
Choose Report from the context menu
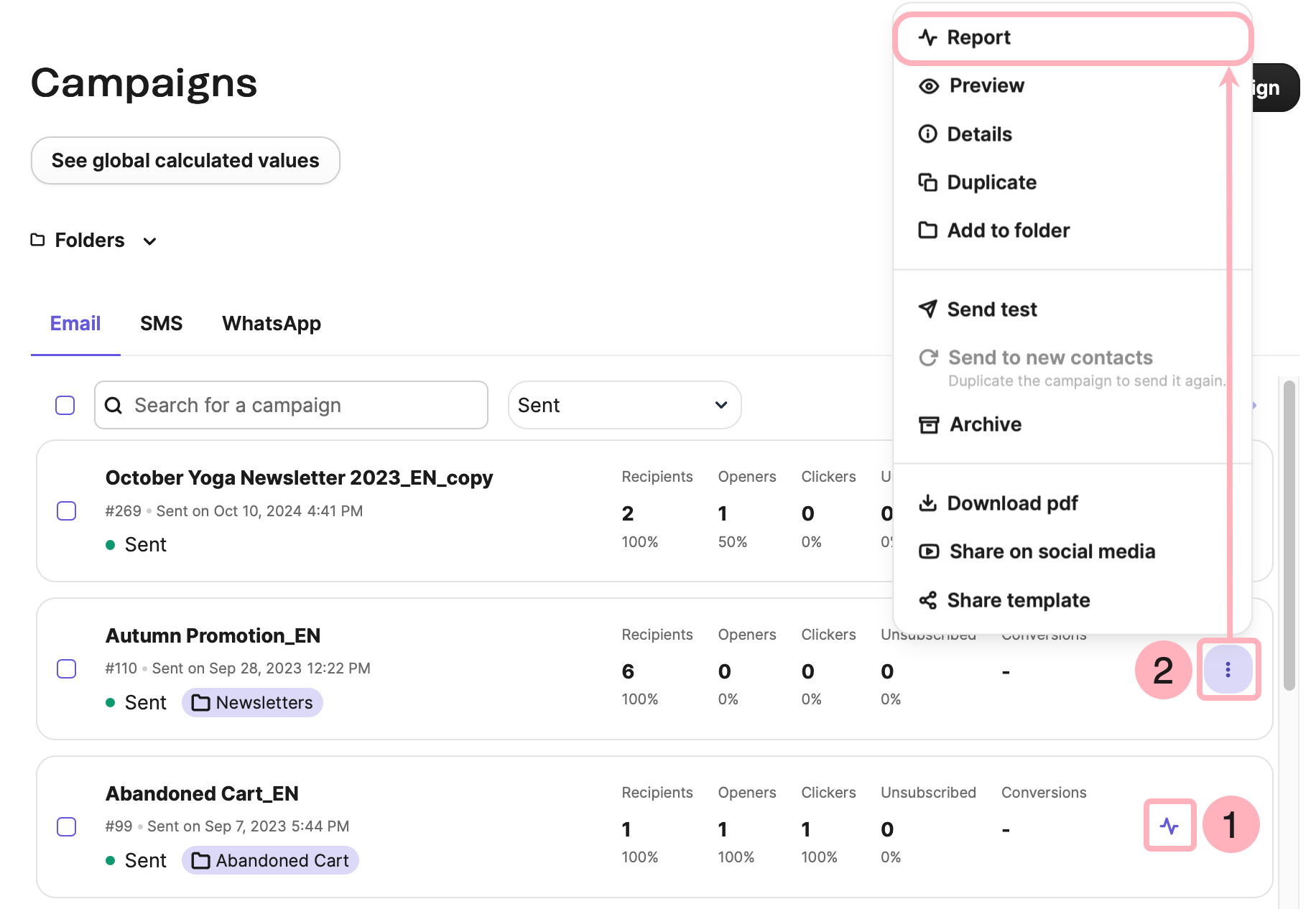pos(978,37)
